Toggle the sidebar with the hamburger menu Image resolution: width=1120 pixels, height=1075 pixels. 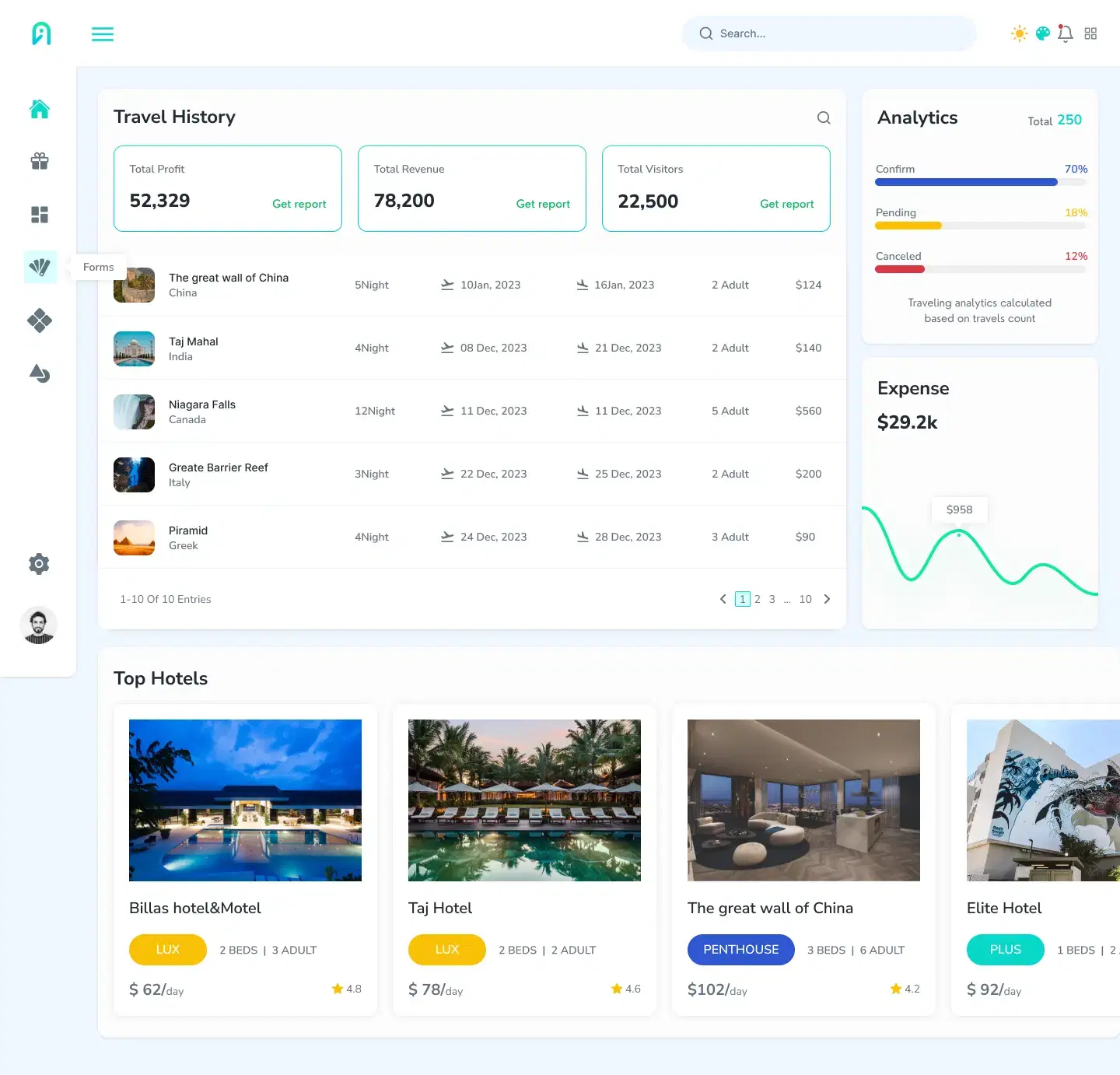[x=102, y=33]
